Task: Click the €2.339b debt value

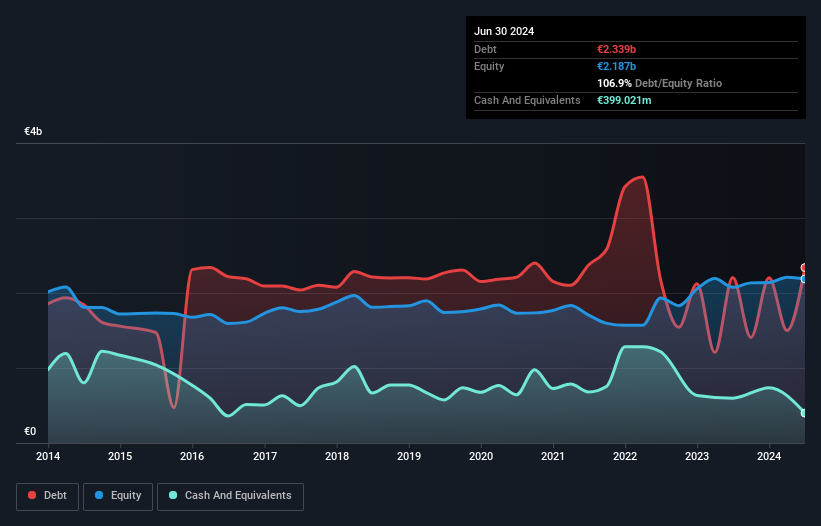Action: [x=616, y=49]
